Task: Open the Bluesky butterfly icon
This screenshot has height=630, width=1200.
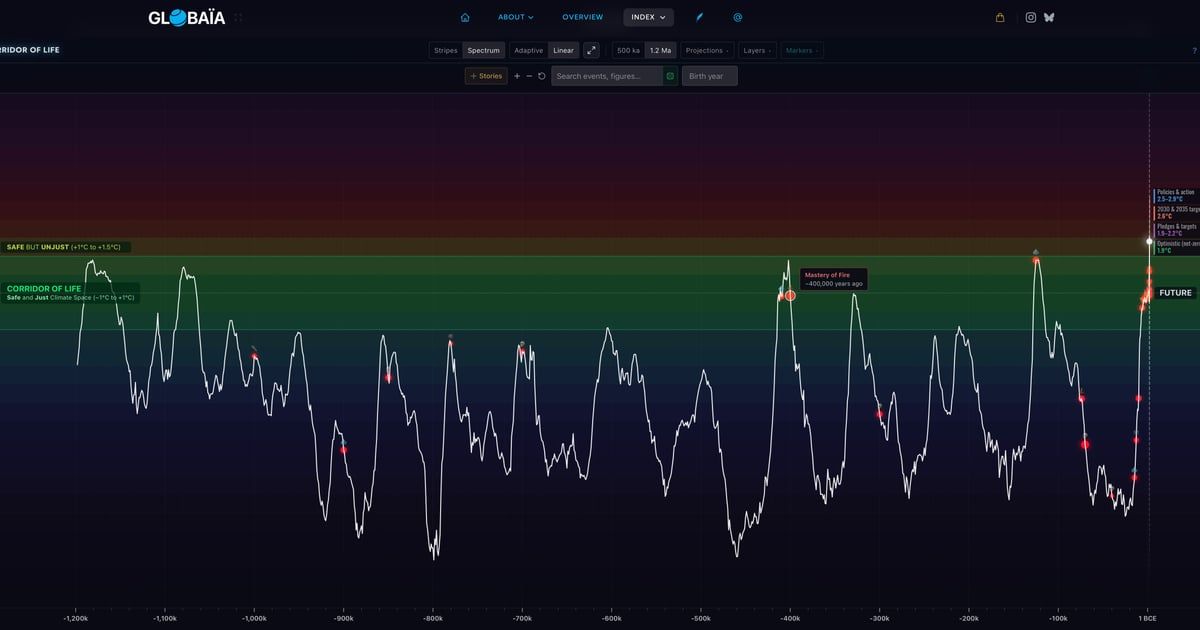Action: coord(1049,17)
